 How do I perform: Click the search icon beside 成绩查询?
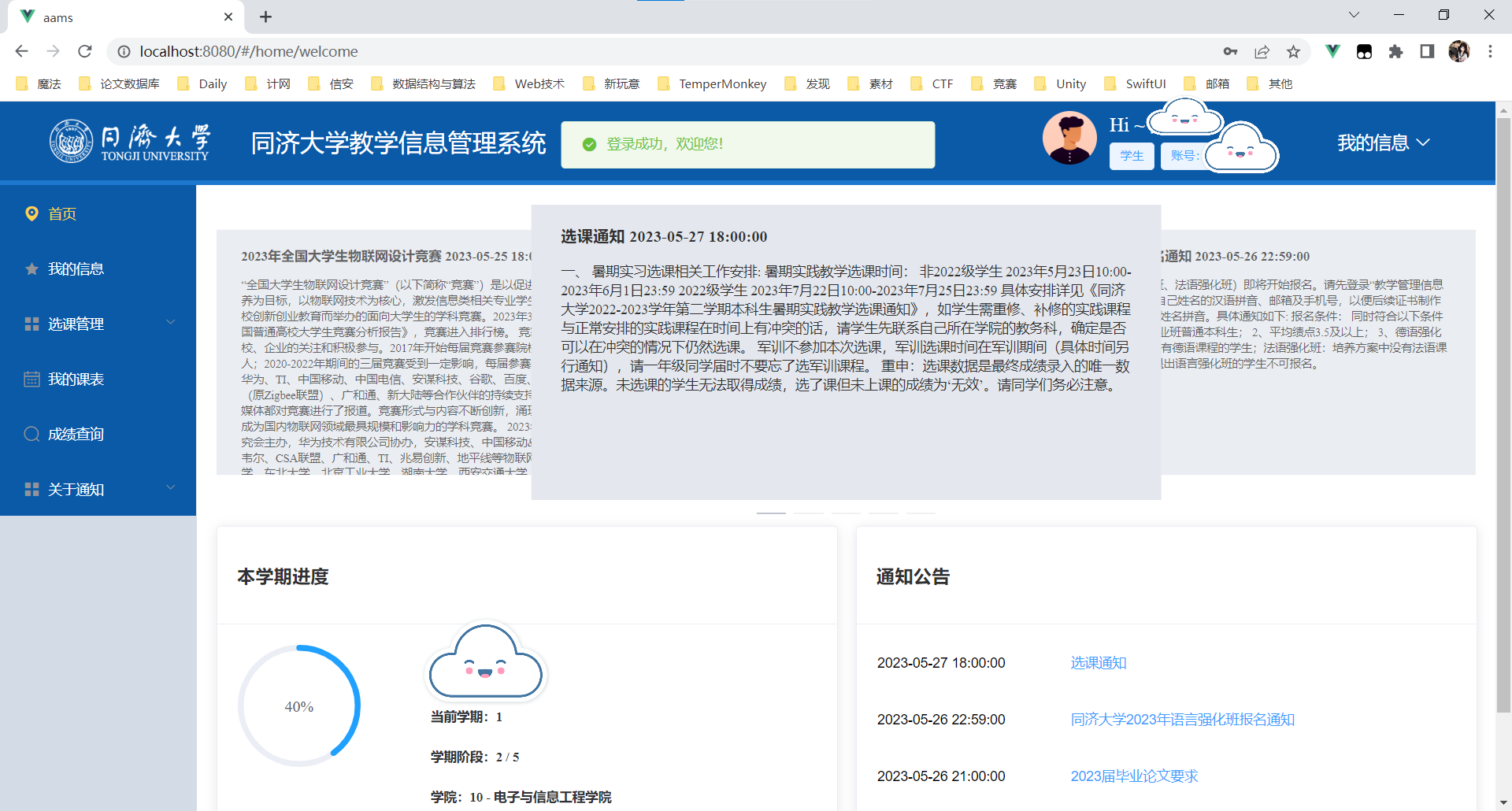point(31,434)
